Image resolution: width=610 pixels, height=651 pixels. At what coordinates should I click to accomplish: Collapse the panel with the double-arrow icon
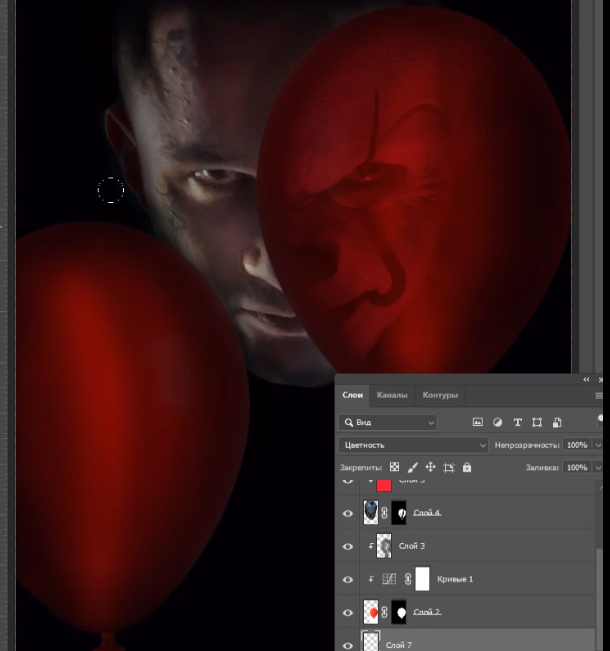pyautogui.click(x=586, y=379)
